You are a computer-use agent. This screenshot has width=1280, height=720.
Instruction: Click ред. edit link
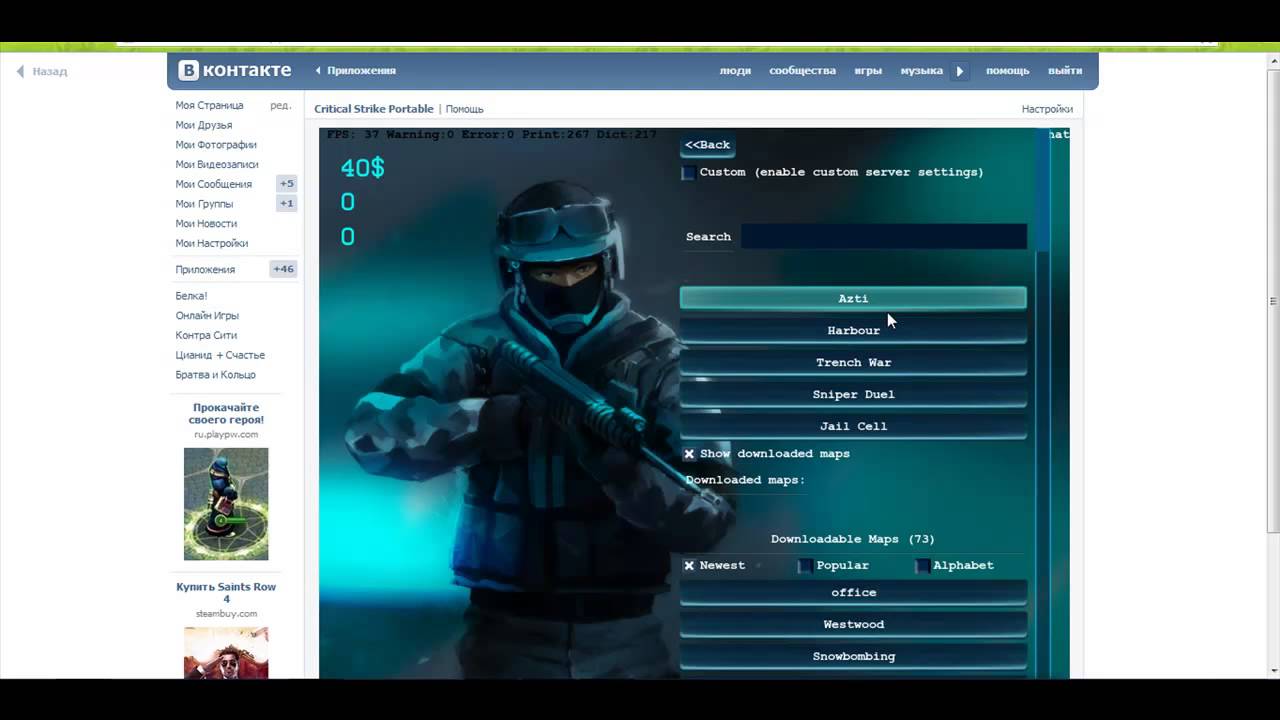[281, 105]
